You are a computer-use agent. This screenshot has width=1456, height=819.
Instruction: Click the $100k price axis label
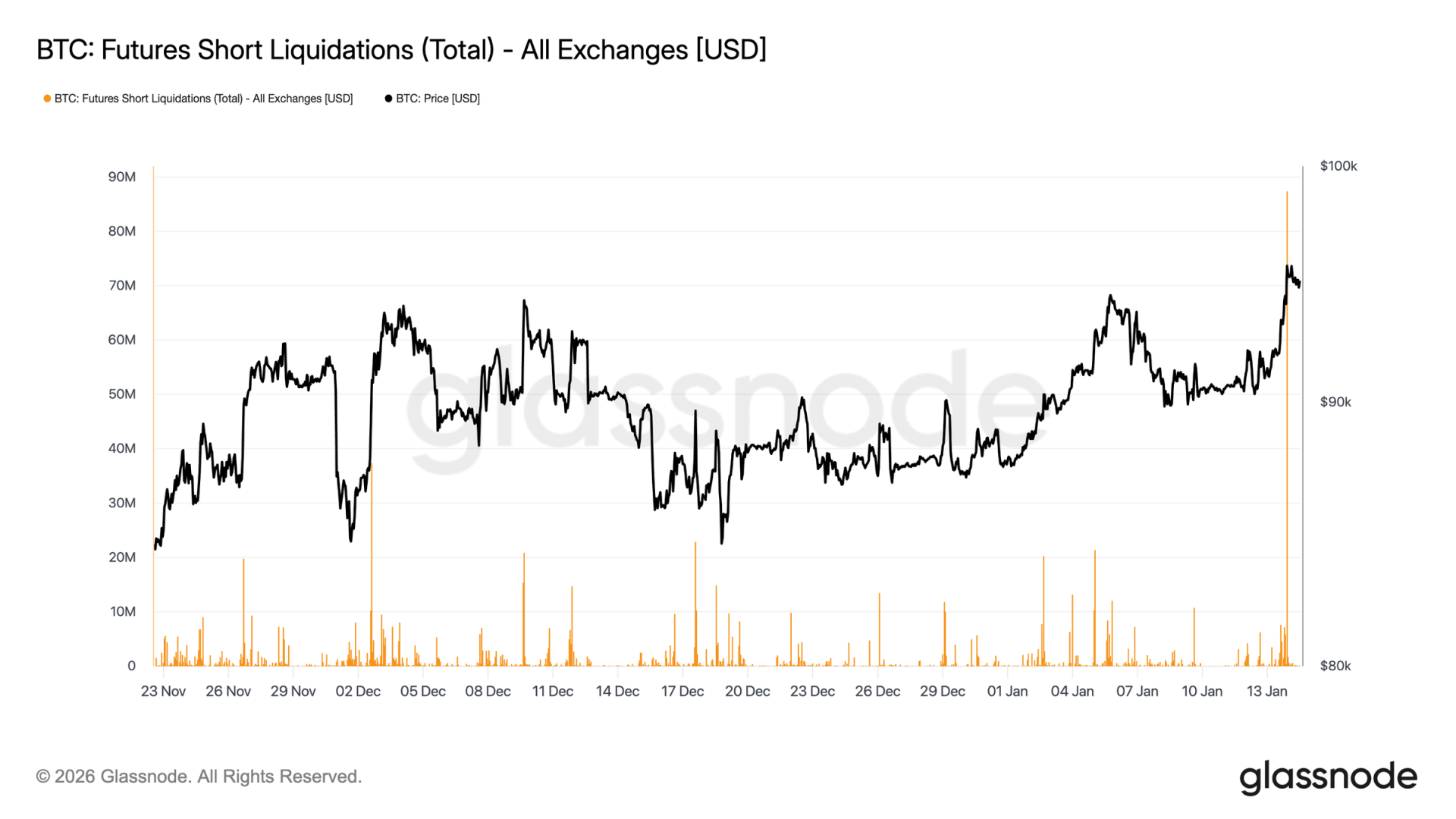pyautogui.click(x=1338, y=166)
